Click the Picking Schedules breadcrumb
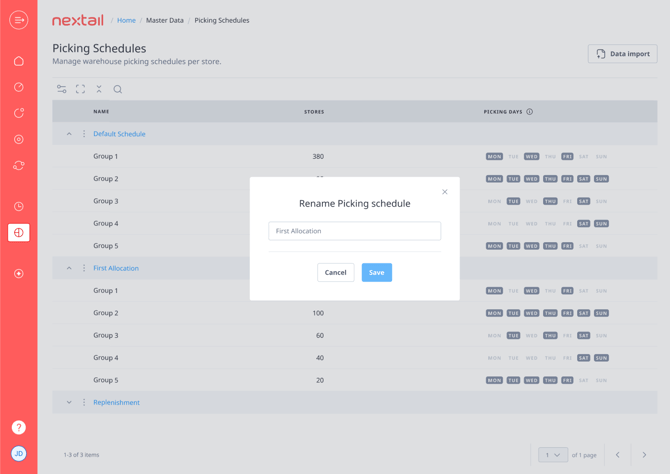 click(x=222, y=20)
